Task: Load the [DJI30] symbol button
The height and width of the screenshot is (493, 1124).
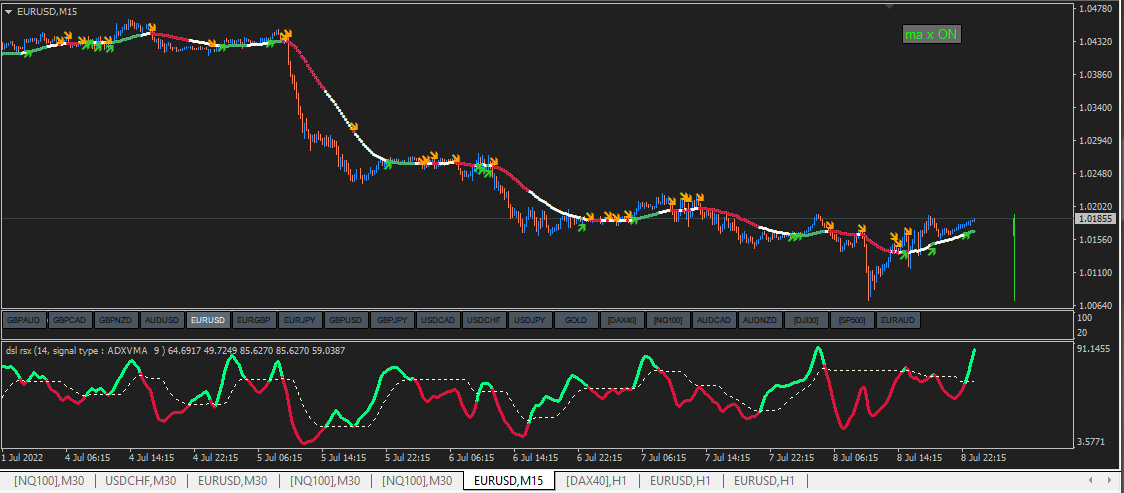Action: pos(805,320)
